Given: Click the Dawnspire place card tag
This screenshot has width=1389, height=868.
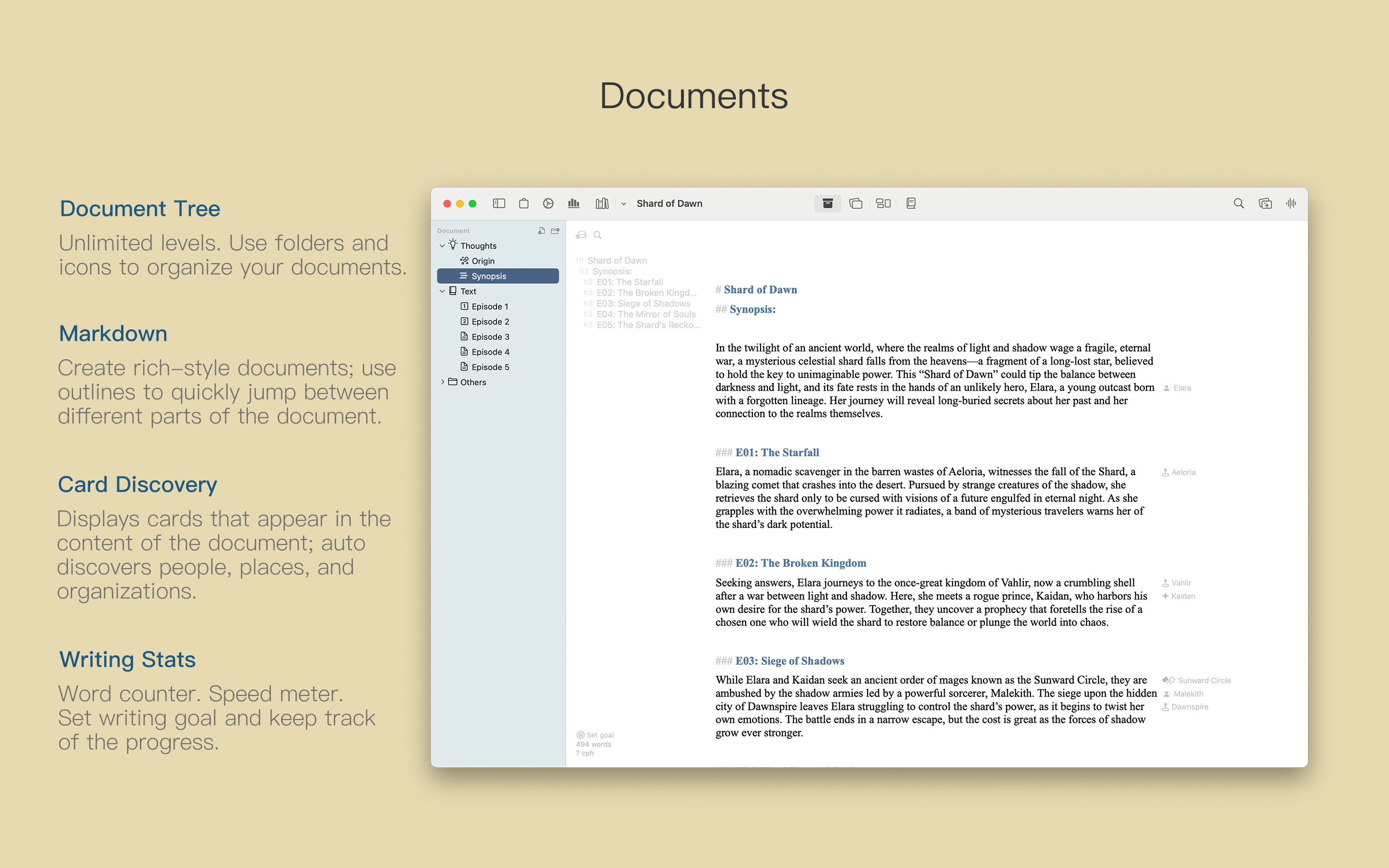Looking at the screenshot, I should [1185, 707].
